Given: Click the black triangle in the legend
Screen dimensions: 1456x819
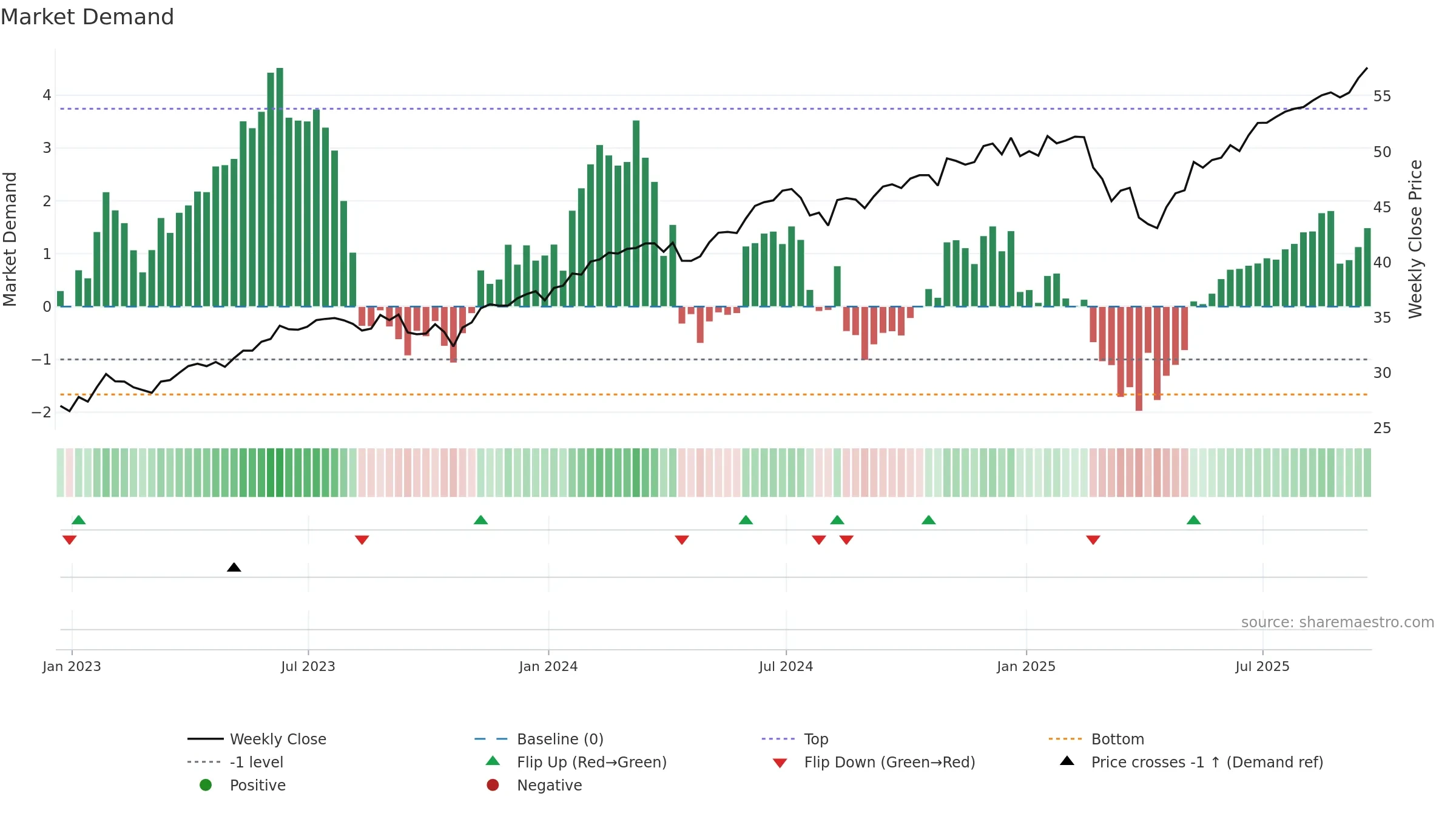Looking at the screenshot, I should [x=1067, y=761].
